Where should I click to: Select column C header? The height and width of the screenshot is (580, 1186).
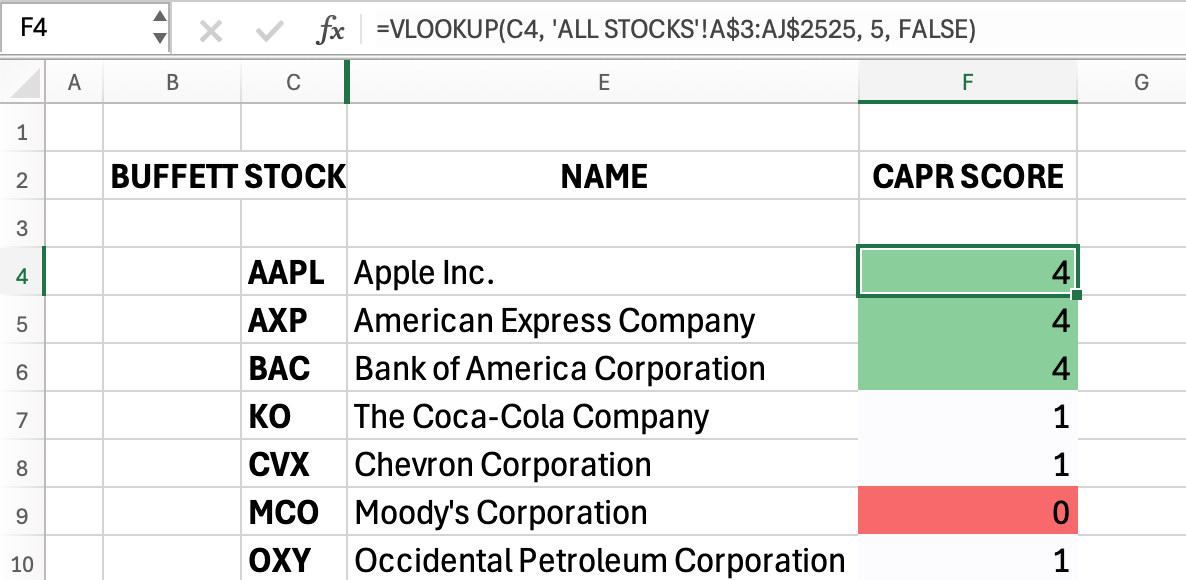click(293, 83)
